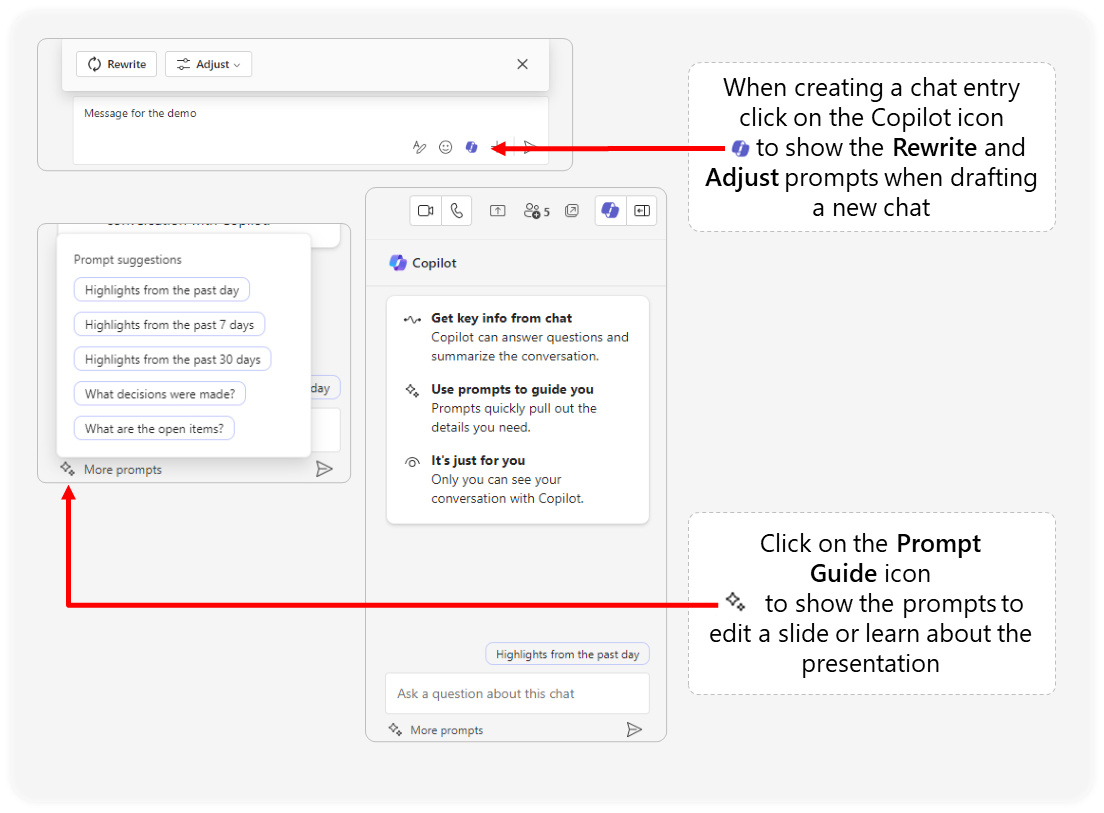Click the share screen icon in chat header
1104x813 pixels.
pos(498,211)
